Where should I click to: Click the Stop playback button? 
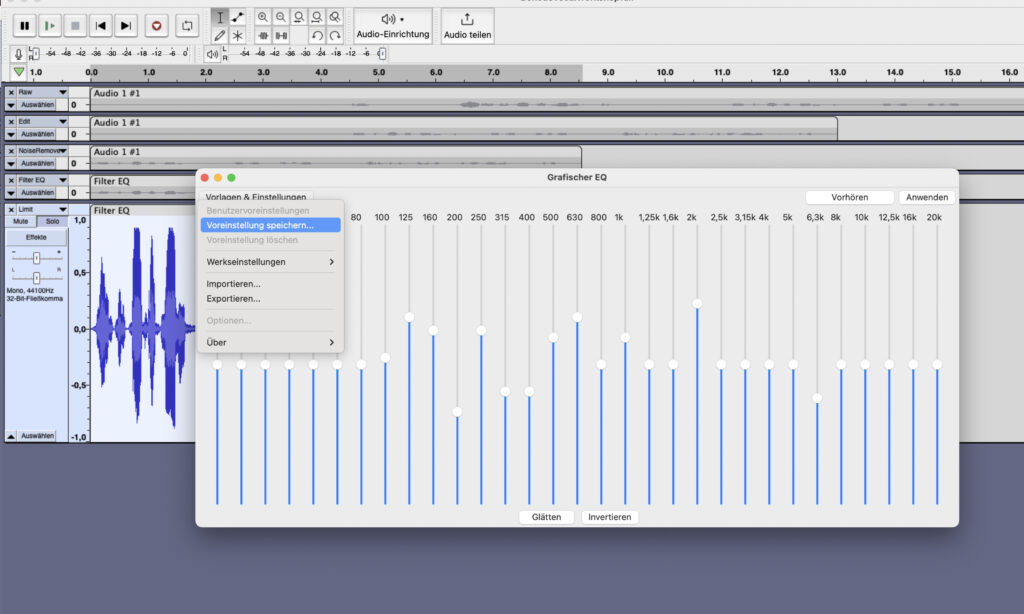tap(75, 25)
